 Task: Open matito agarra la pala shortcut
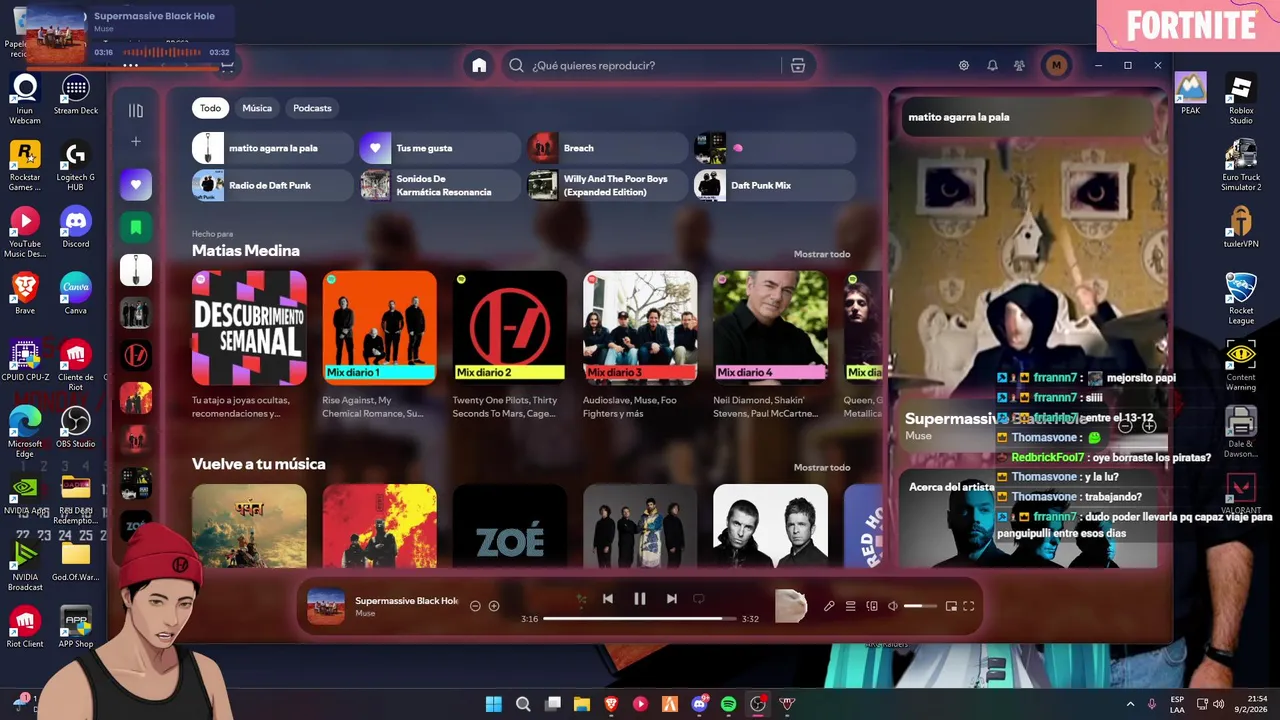273,148
